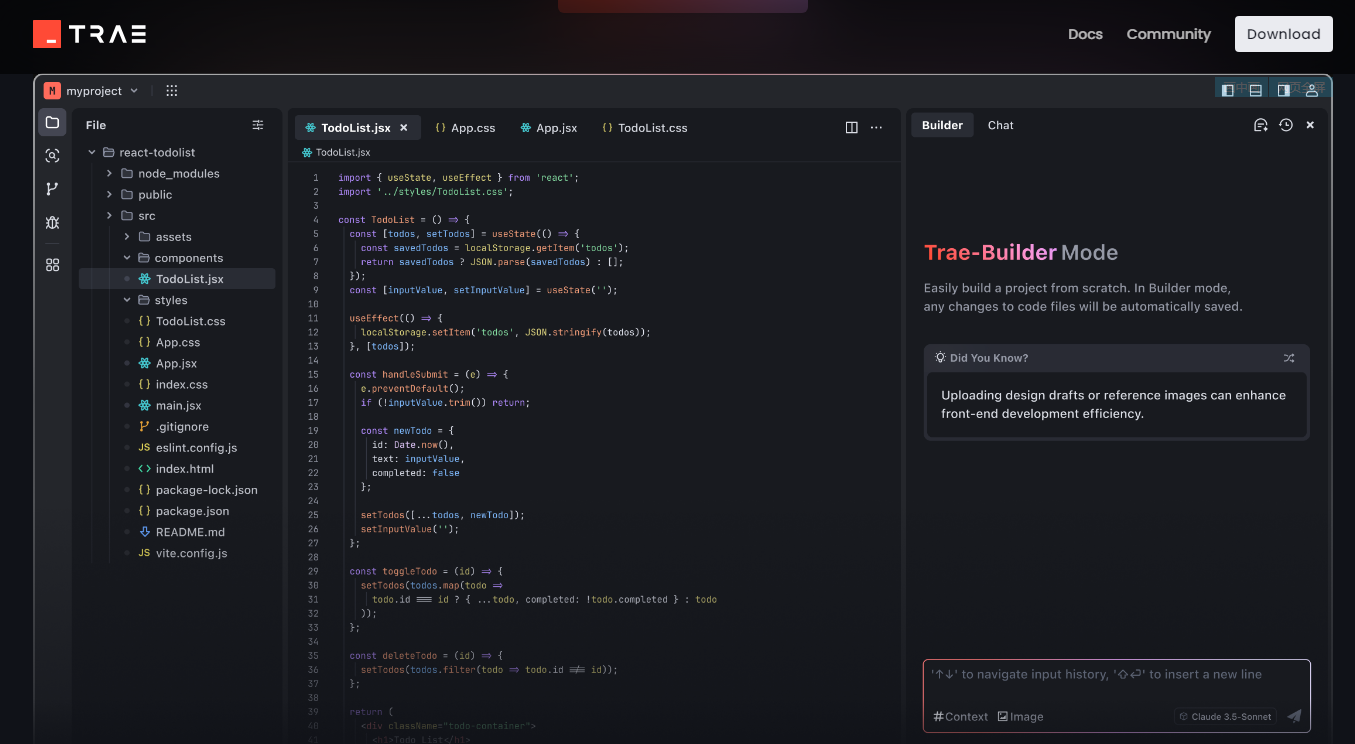
Task: Open the chat history clock icon
Action: (1286, 125)
